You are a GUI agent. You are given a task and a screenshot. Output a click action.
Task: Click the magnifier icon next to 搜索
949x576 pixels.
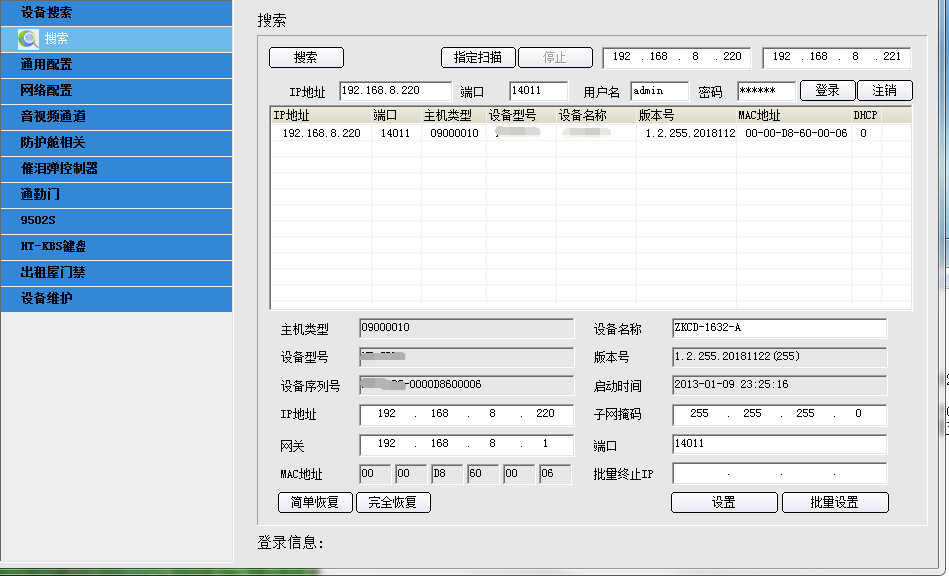28,39
